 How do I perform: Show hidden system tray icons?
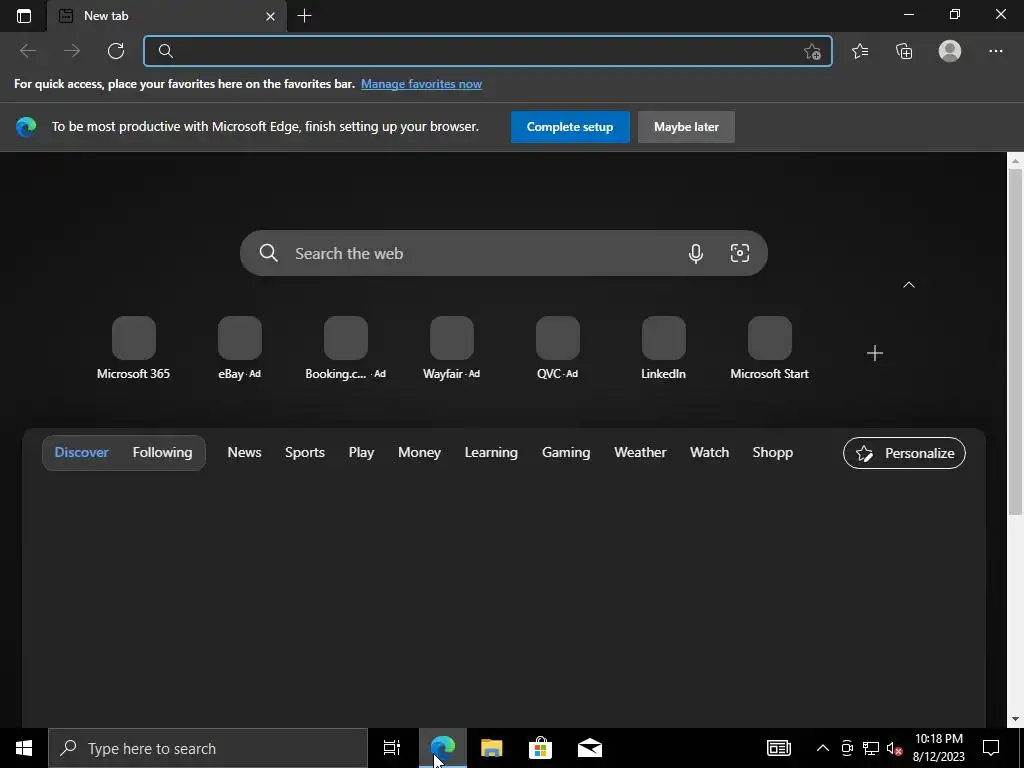click(823, 748)
